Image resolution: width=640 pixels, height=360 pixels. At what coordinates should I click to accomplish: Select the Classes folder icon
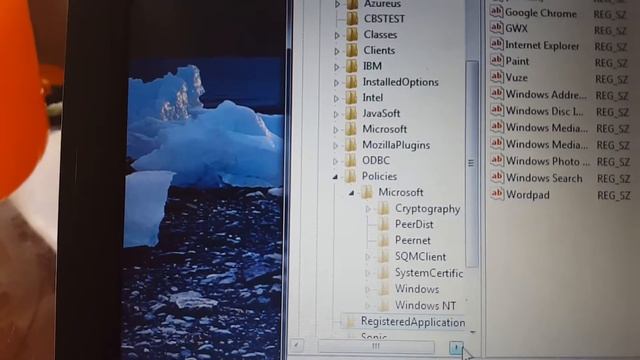pyautogui.click(x=352, y=35)
